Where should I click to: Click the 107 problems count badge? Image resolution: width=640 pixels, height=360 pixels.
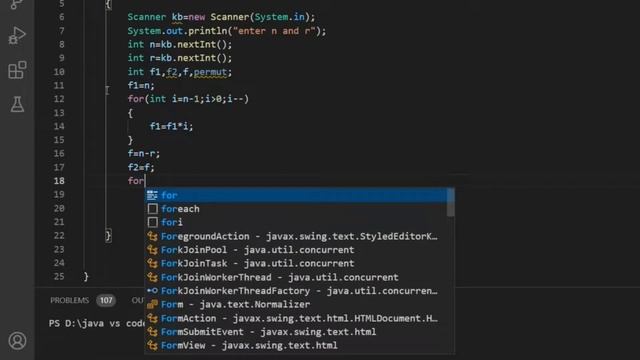(x=106, y=300)
